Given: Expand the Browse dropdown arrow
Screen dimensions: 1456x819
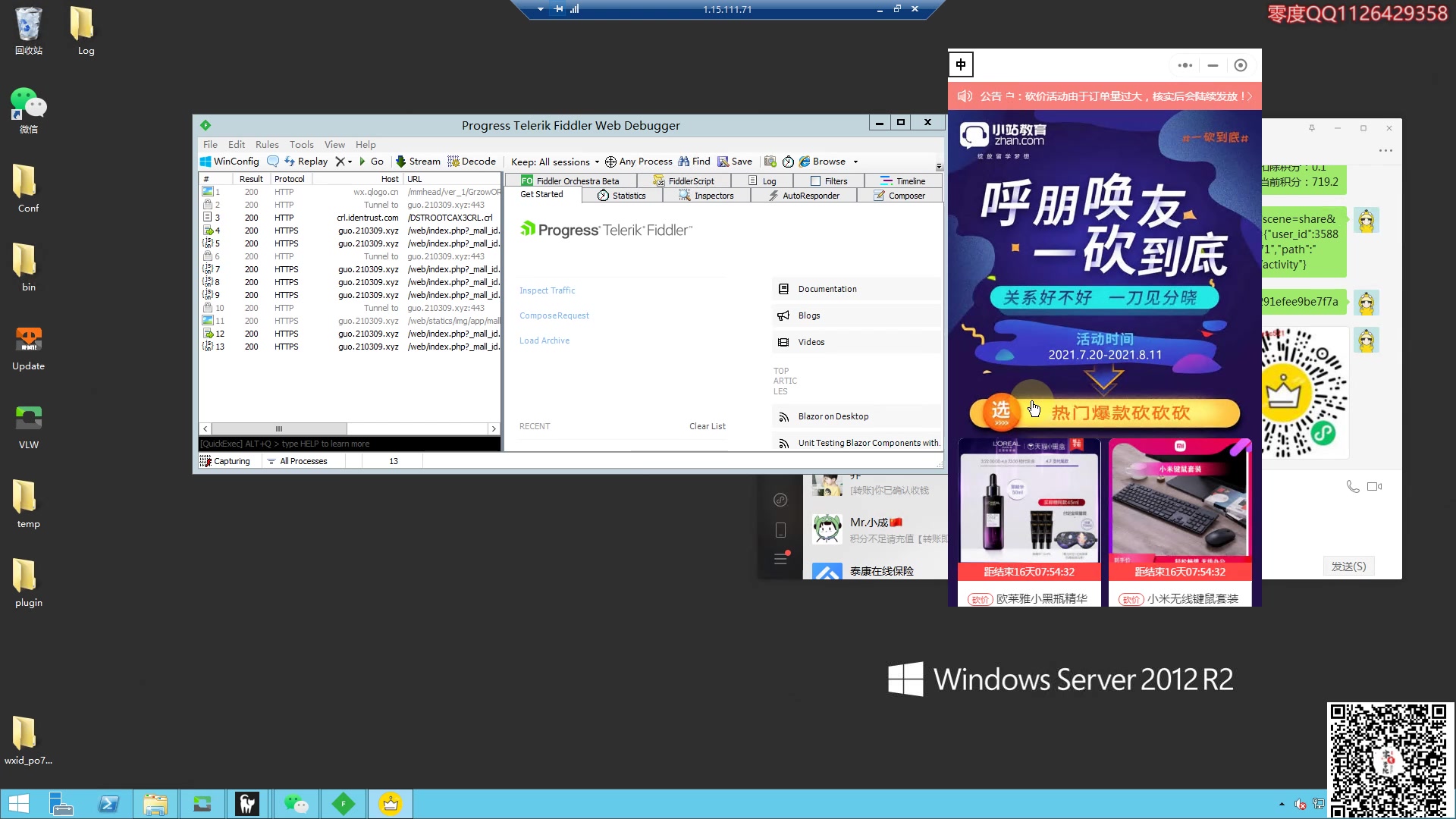Looking at the screenshot, I should point(855,162).
